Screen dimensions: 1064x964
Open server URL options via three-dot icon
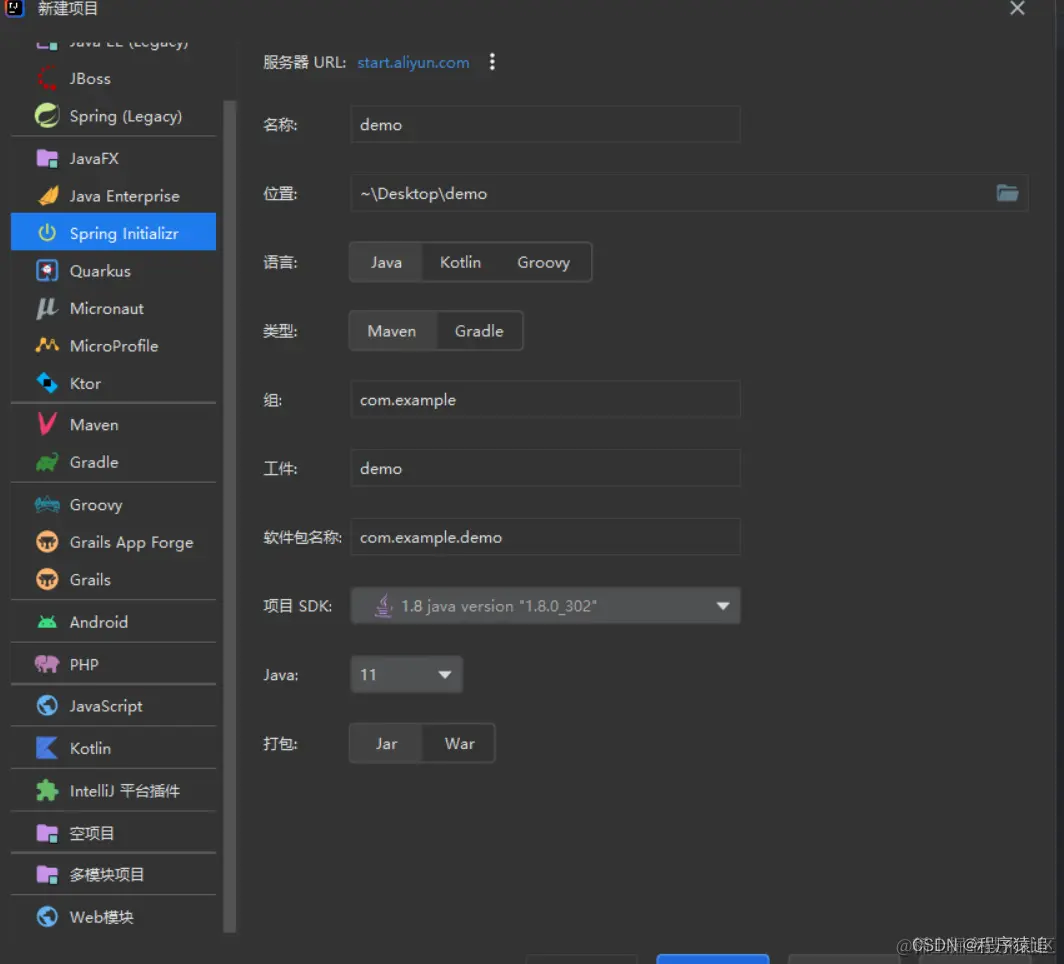492,62
